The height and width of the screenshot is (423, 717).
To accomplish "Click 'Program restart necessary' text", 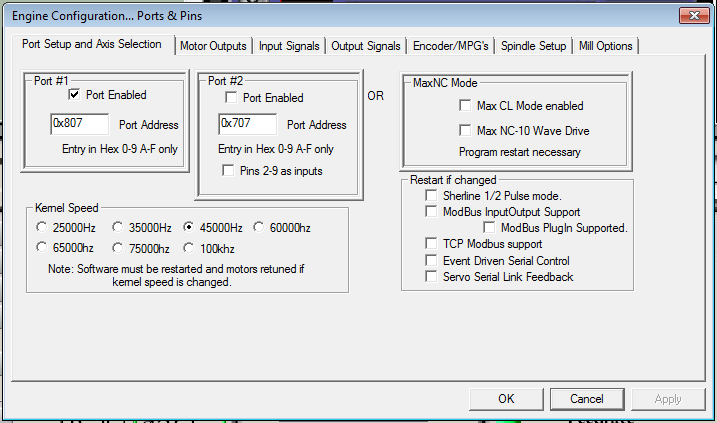I will 520,152.
